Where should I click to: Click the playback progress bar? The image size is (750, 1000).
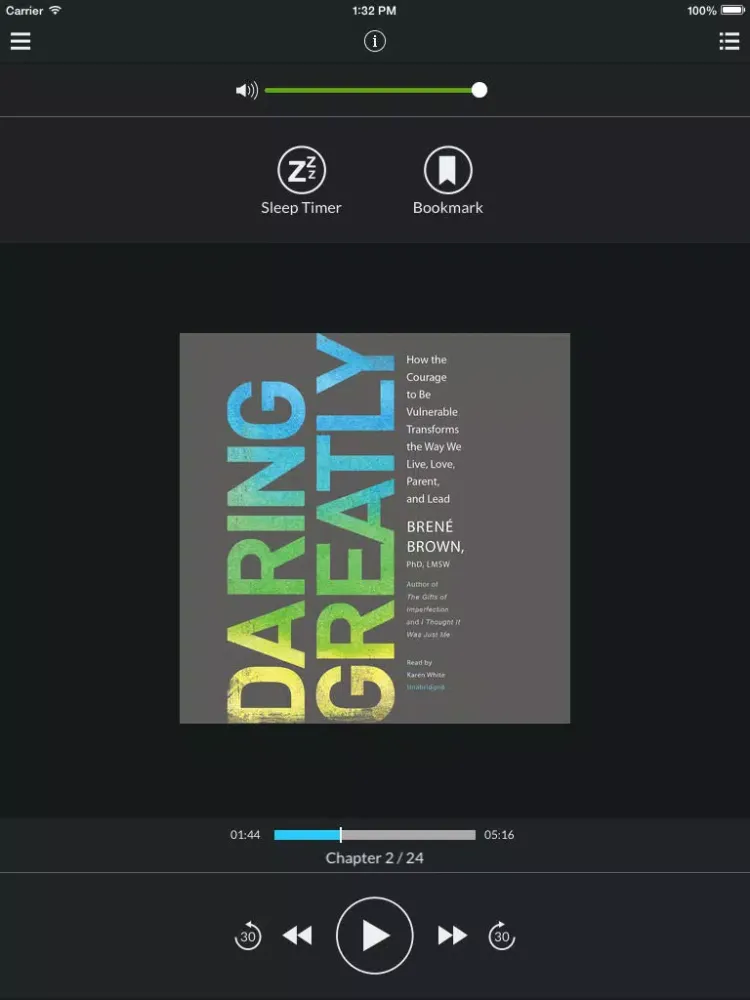[374, 835]
